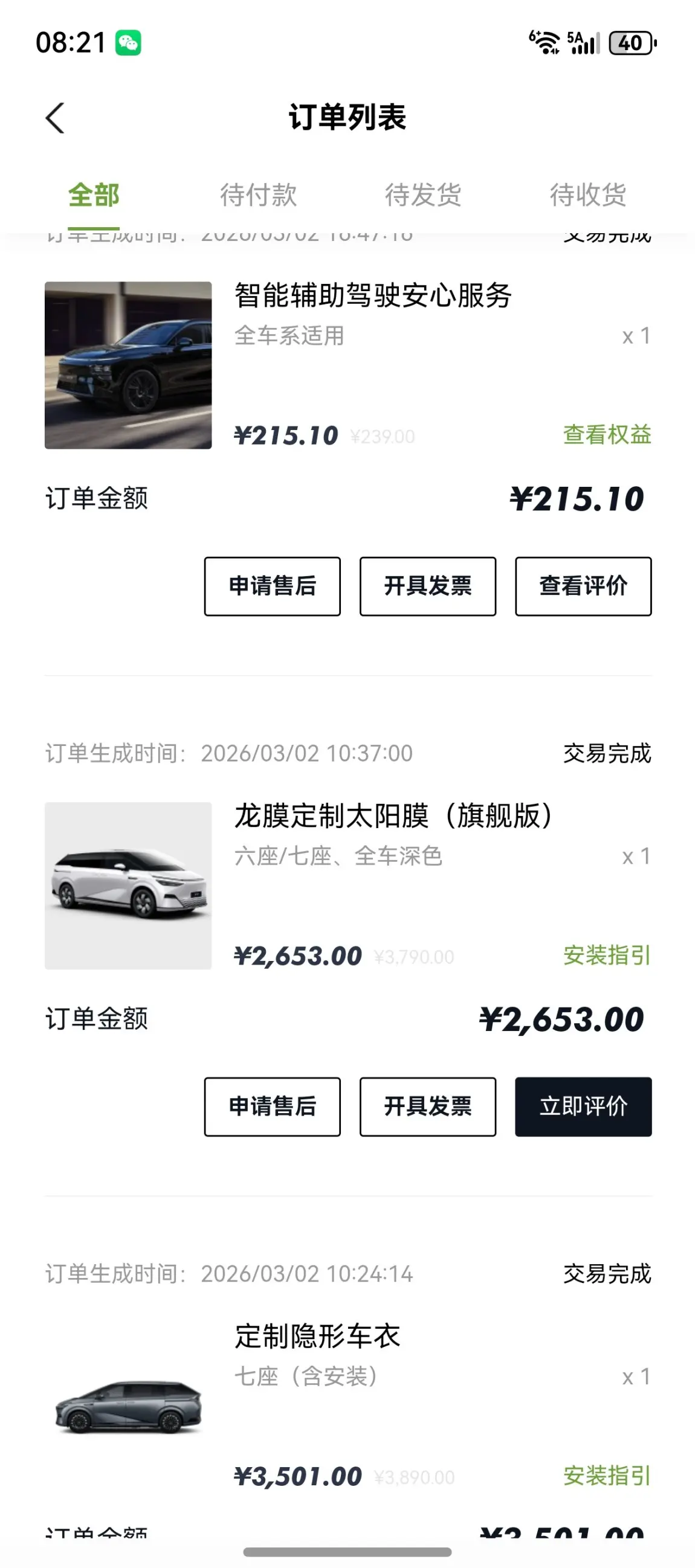
Task: Select the 待收货 tab
Action: click(x=588, y=195)
